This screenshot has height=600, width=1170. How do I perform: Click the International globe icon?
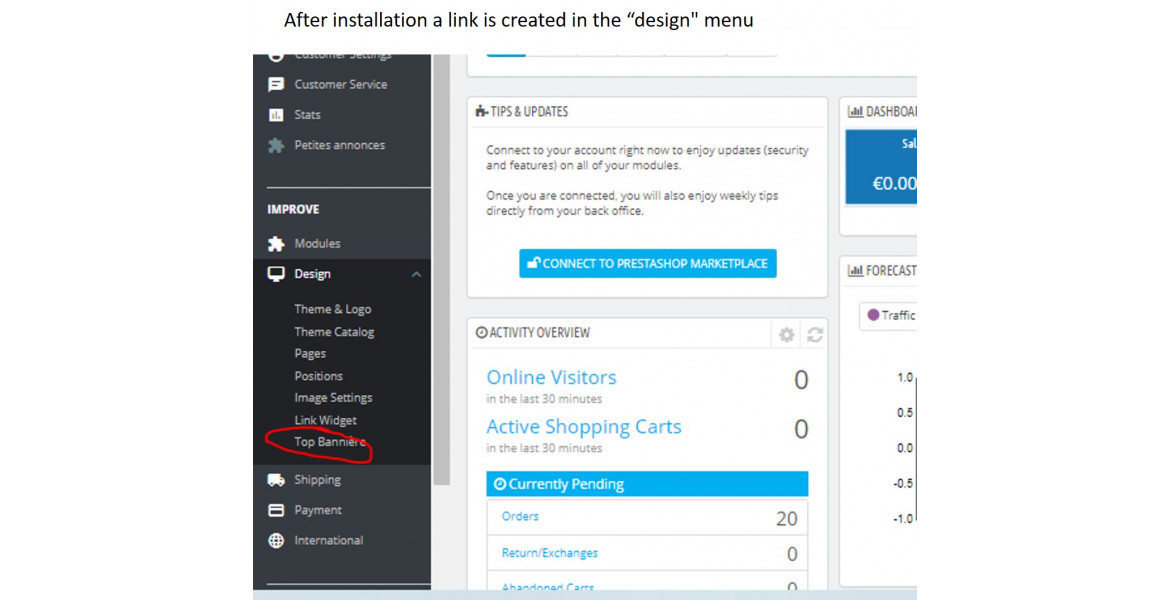point(275,540)
